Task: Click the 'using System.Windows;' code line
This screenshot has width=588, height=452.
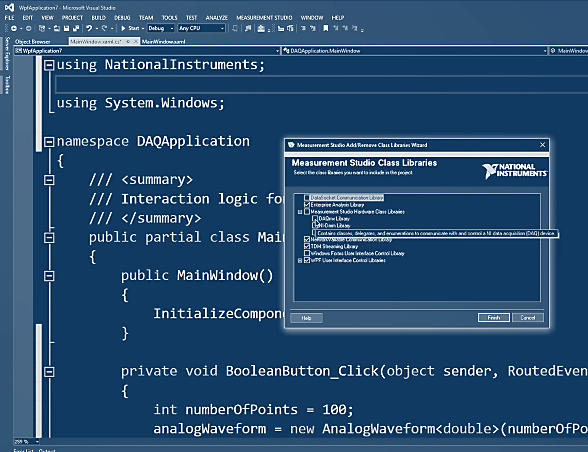Action: (x=141, y=103)
